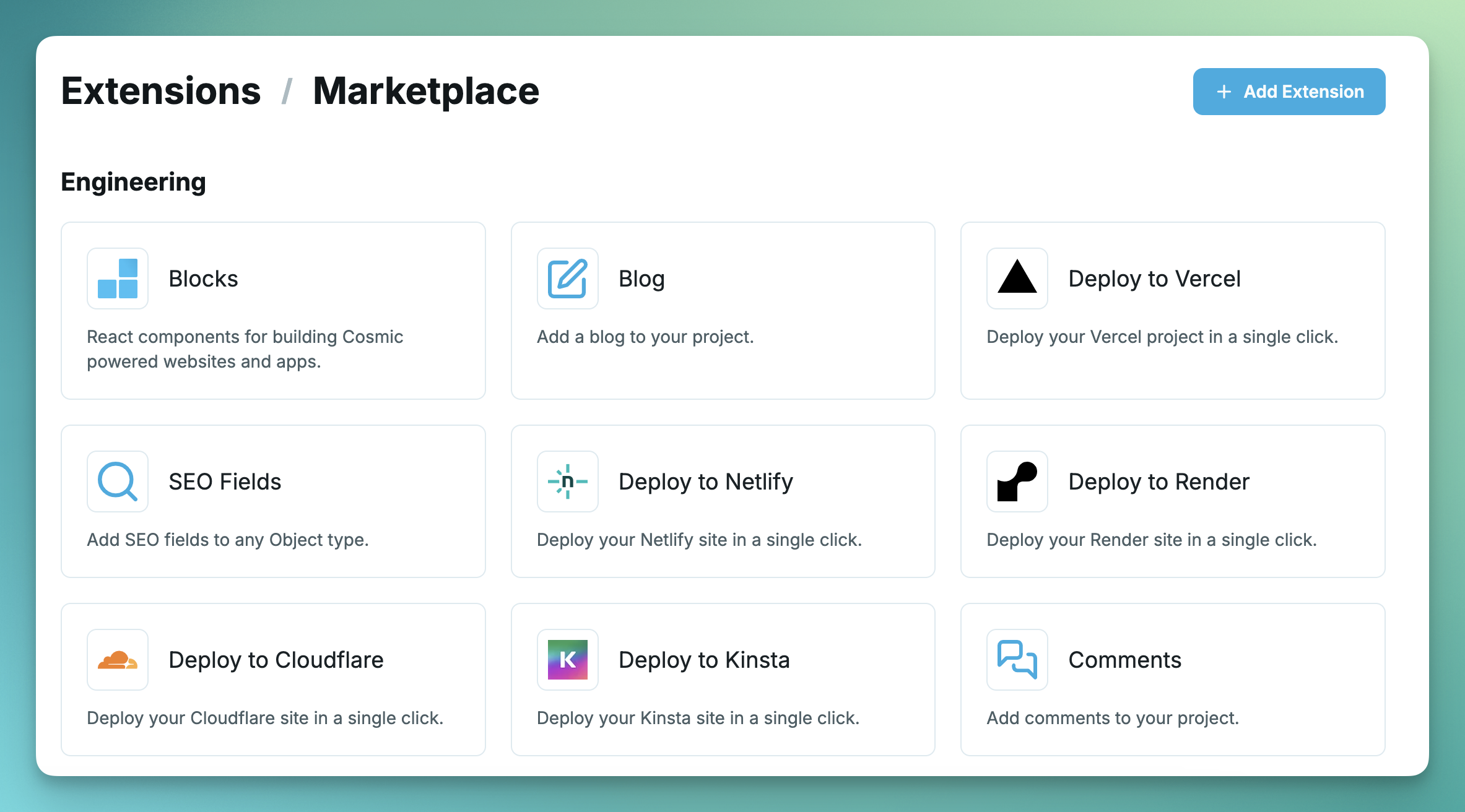Image resolution: width=1465 pixels, height=812 pixels.
Task: Click the plus sign in Add Extension
Action: [1224, 92]
